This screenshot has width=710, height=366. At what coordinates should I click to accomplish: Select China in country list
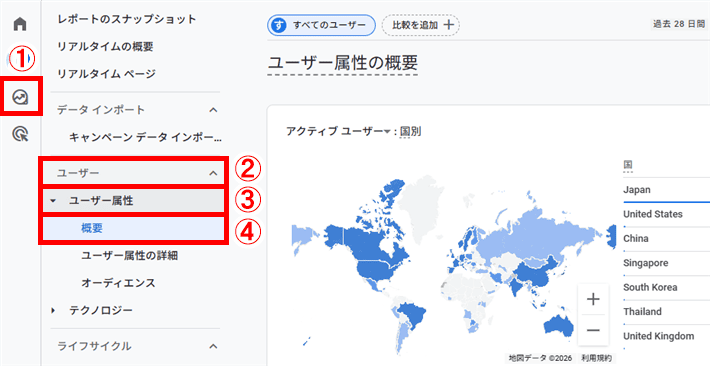click(x=636, y=238)
